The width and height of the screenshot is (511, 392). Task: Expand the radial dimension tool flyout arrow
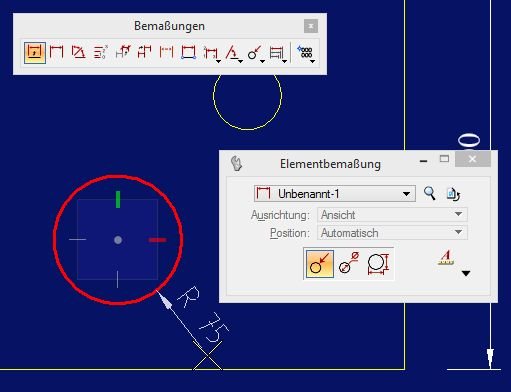pyautogui.click(x=262, y=61)
